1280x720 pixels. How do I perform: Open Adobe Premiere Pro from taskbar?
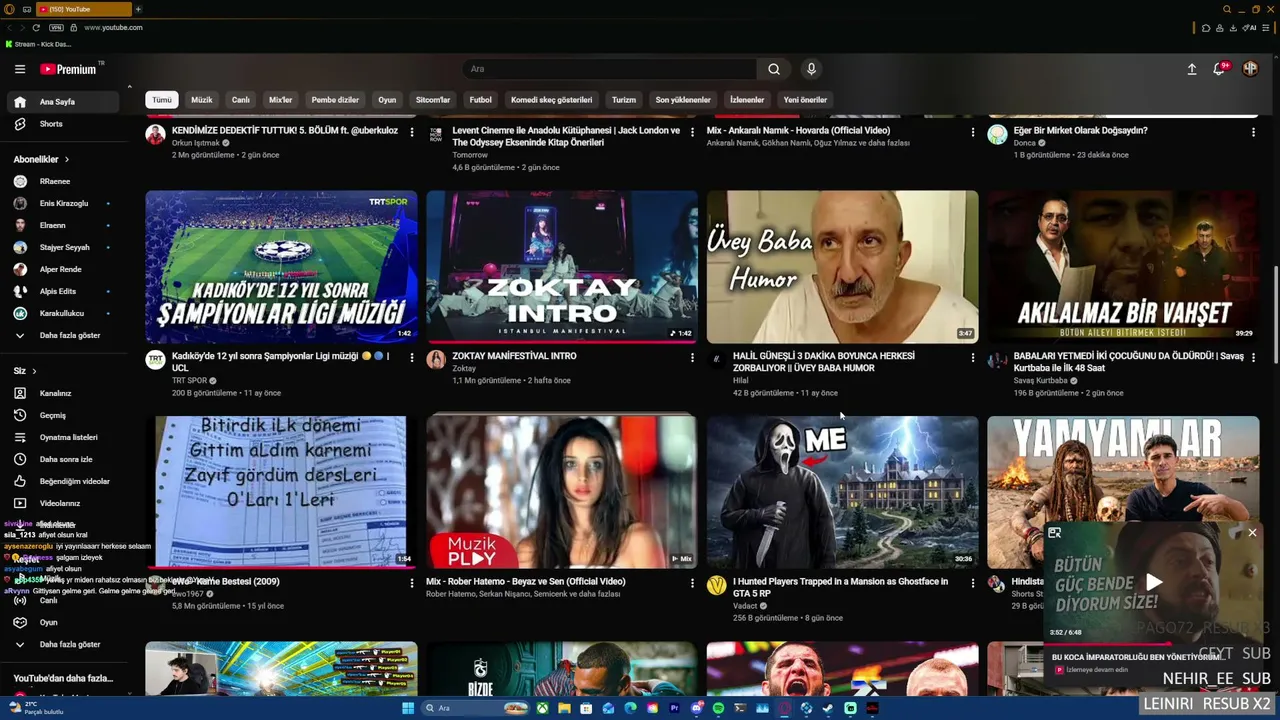[674, 708]
